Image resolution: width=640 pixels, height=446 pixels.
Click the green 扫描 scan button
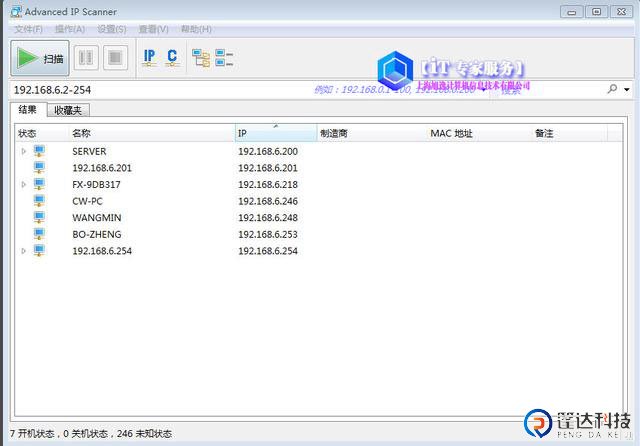40,58
